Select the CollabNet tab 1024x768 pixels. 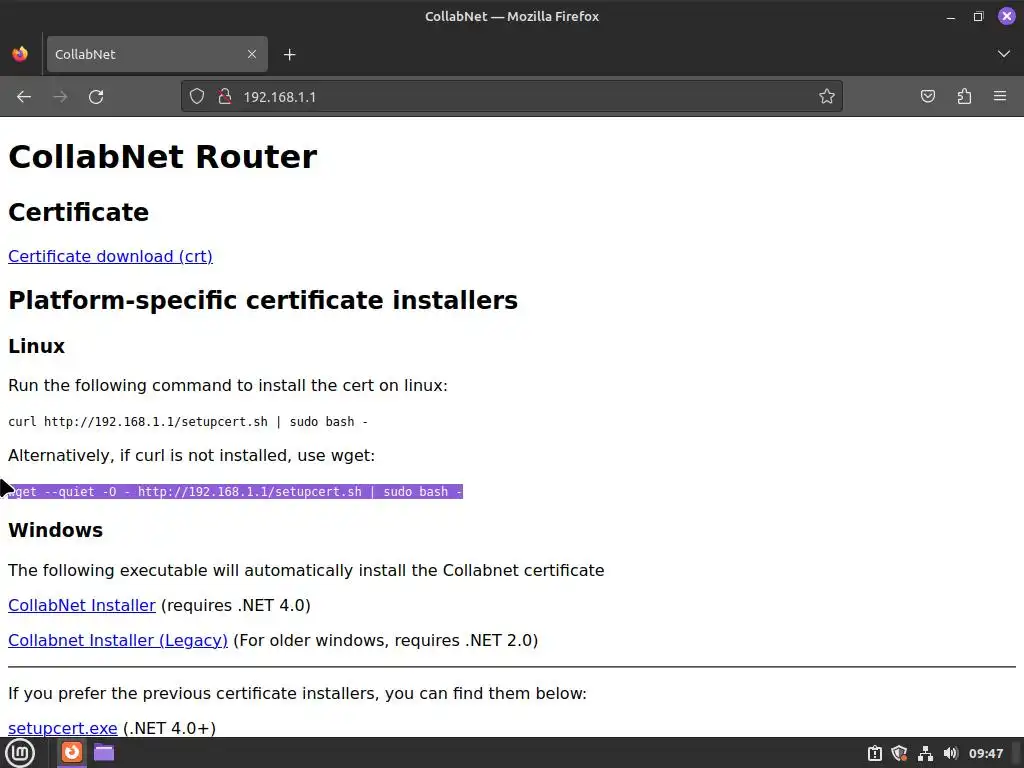(157, 54)
